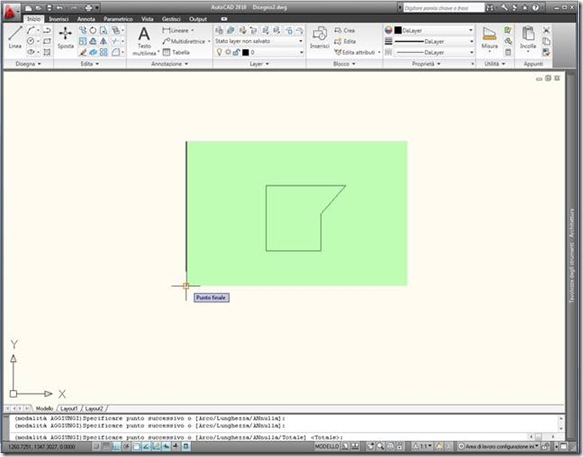
Task: Expand the Annotazione panel
Action: click(x=170, y=64)
